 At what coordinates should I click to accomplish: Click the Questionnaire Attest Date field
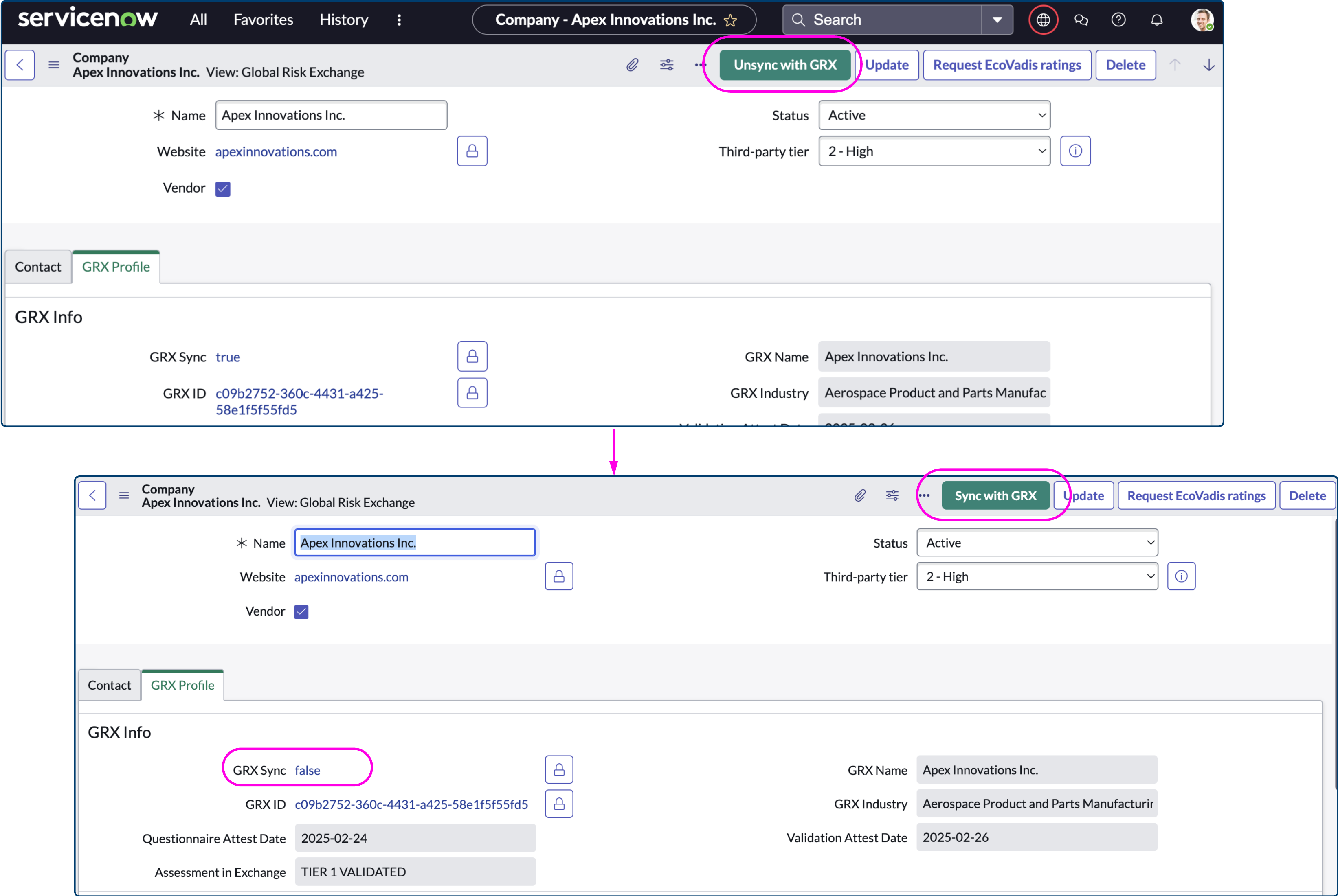(415, 838)
